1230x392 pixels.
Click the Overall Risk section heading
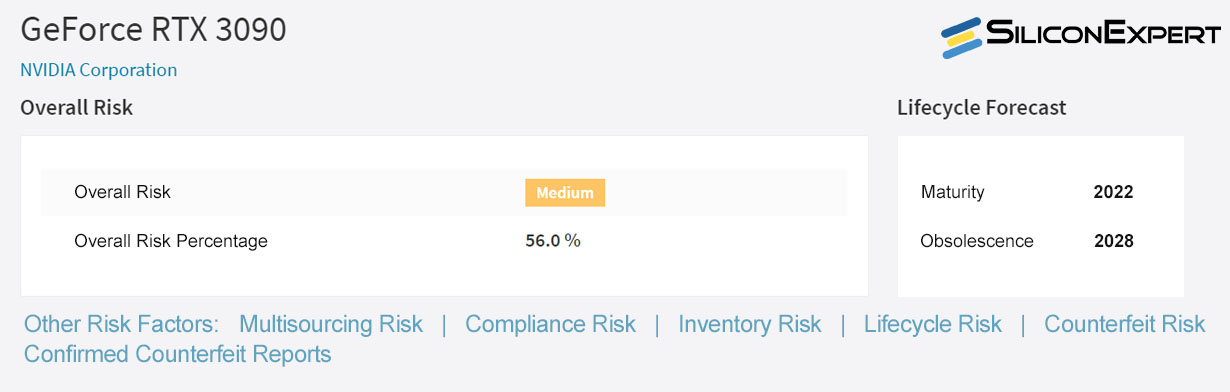tap(77, 107)
